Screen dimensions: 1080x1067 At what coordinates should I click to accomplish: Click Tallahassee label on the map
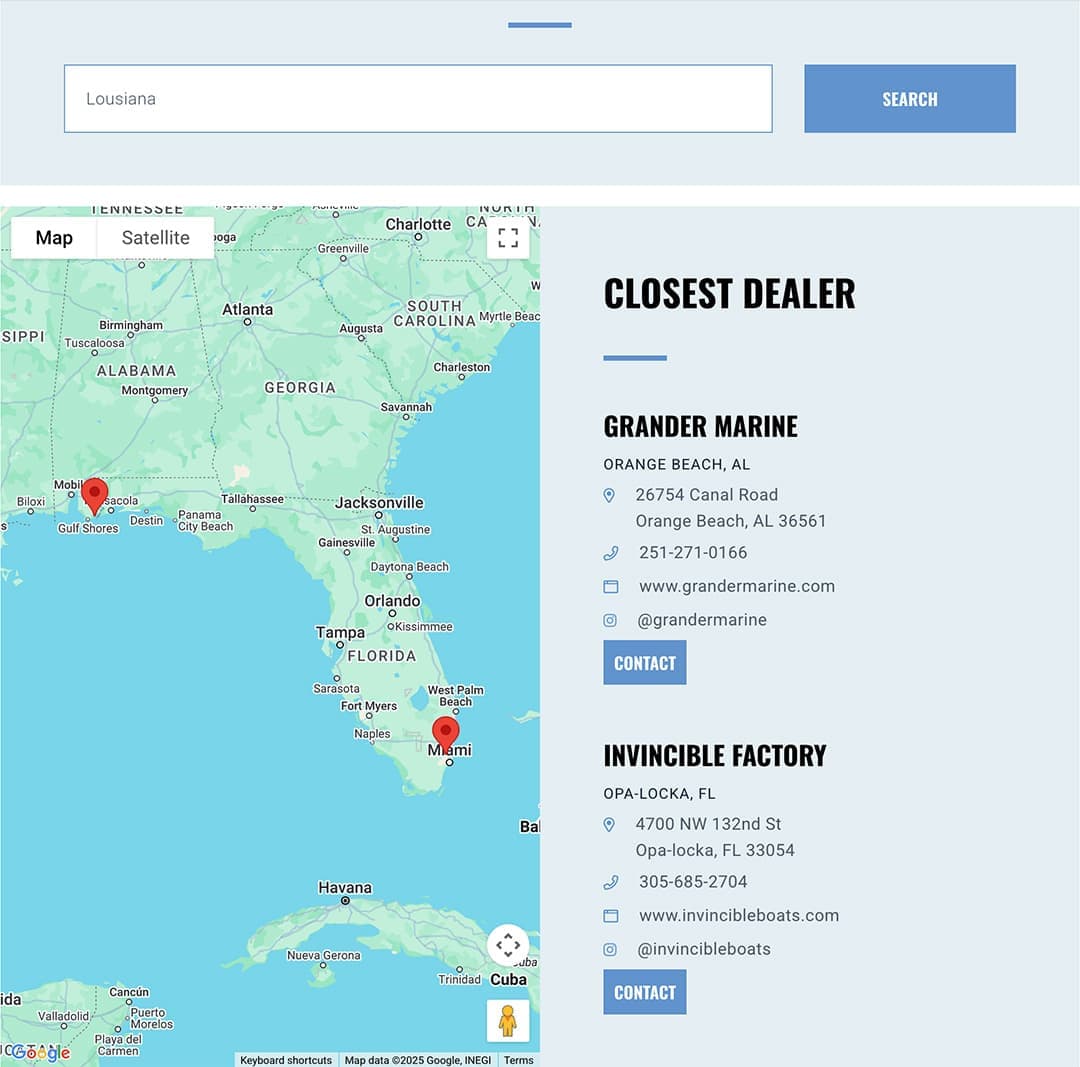(252, 499)
